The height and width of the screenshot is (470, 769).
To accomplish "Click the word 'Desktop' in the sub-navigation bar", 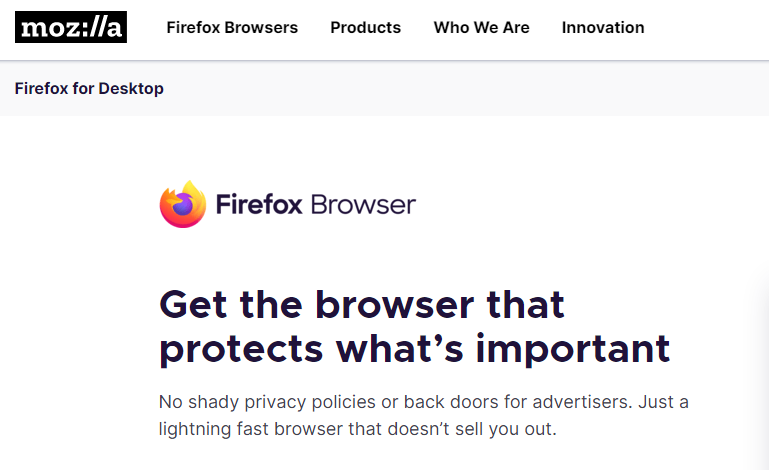I will point(131,89).
